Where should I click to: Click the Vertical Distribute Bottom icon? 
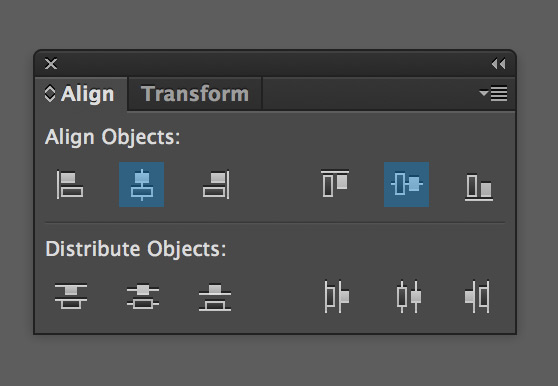(215, 297)
